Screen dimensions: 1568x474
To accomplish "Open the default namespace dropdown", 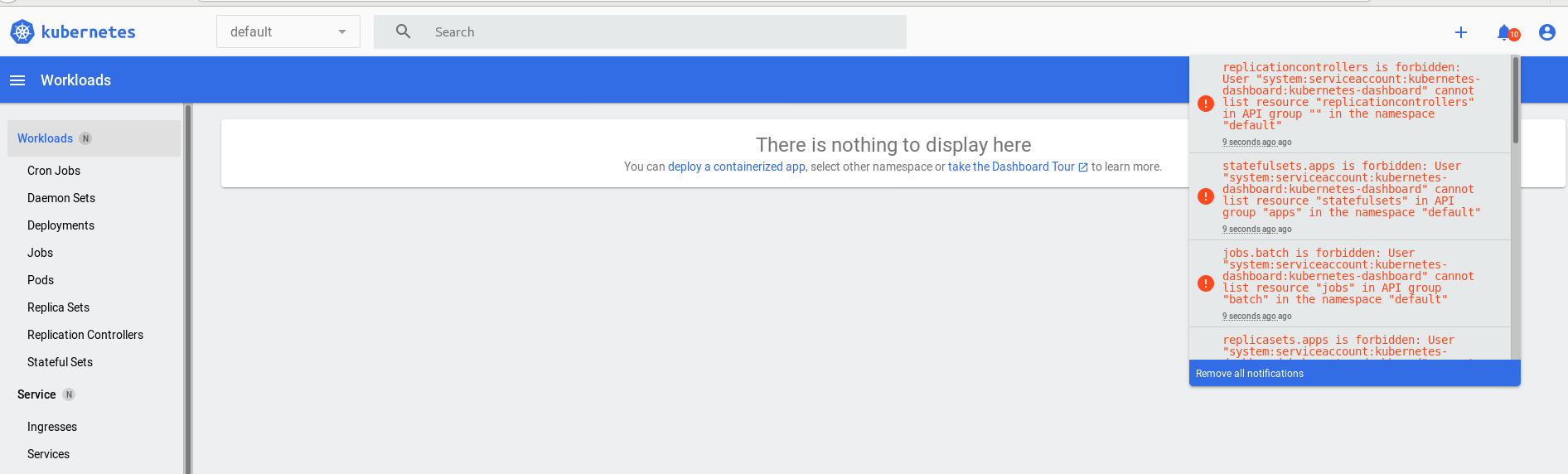I will [x=288, y=31].
